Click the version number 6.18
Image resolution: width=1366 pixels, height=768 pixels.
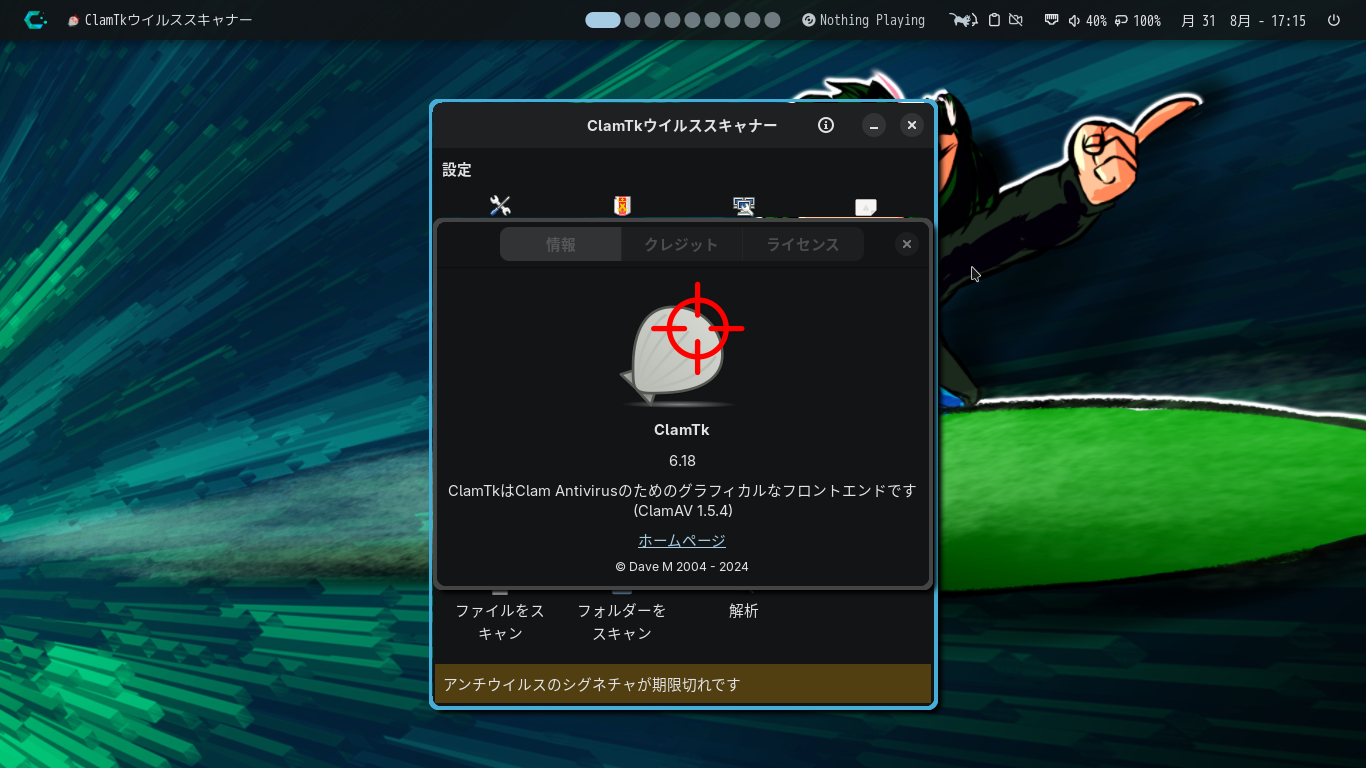pos(682,461)
